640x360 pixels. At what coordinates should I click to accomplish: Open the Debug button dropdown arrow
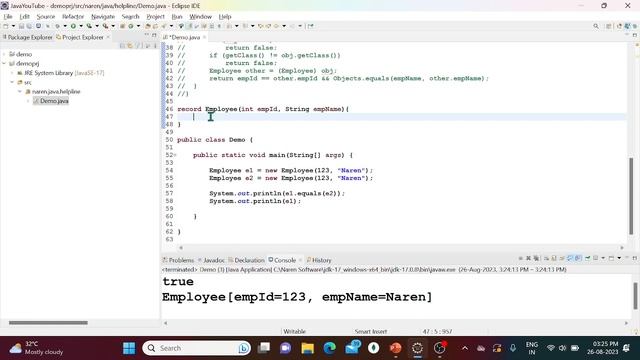pyautogui.click(x=65, y=26)
